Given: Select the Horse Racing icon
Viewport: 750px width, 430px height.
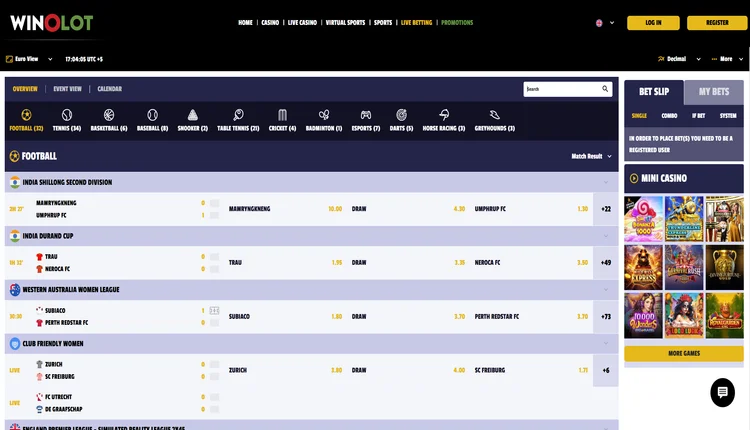Looking at the screenshot, I should click(x=444, y=115).
